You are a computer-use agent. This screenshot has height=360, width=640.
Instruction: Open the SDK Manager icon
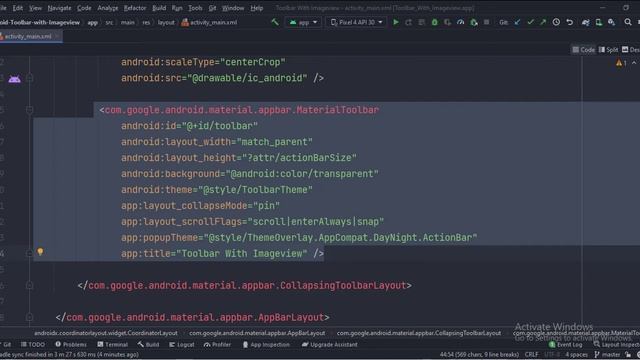(x=611, y=22)
